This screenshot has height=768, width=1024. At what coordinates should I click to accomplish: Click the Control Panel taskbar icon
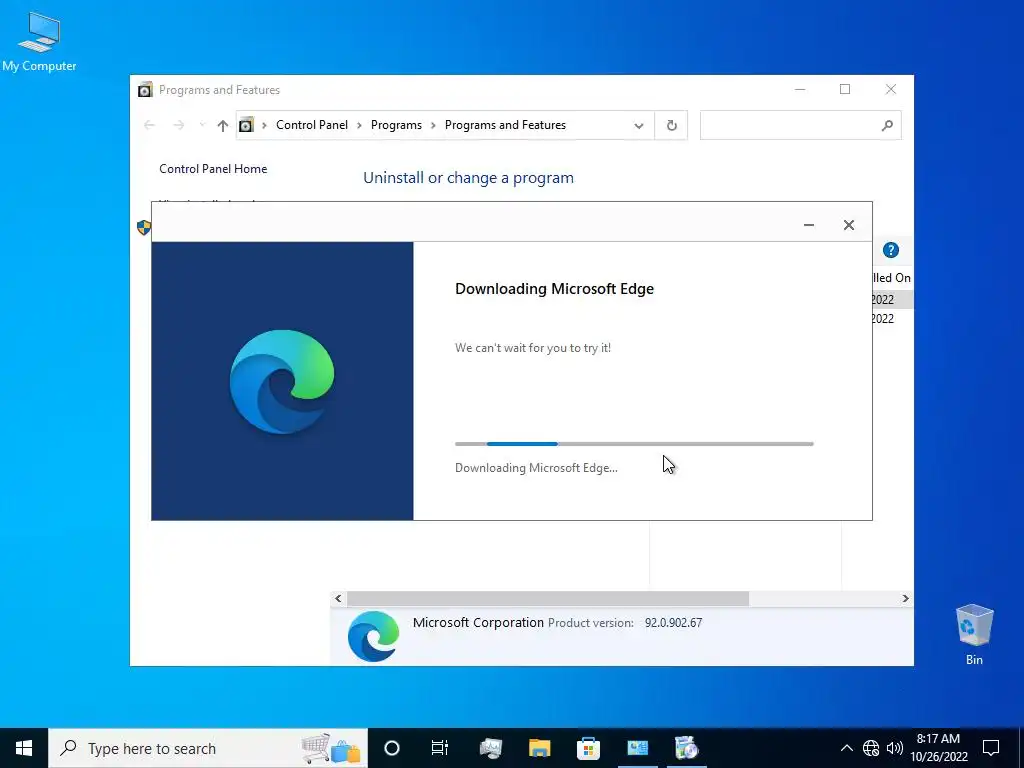pos(637,748)
